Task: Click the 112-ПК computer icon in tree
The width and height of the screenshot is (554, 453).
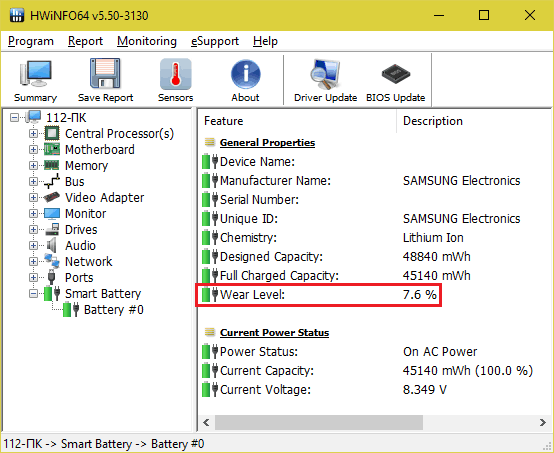Action: pos(34,117)
